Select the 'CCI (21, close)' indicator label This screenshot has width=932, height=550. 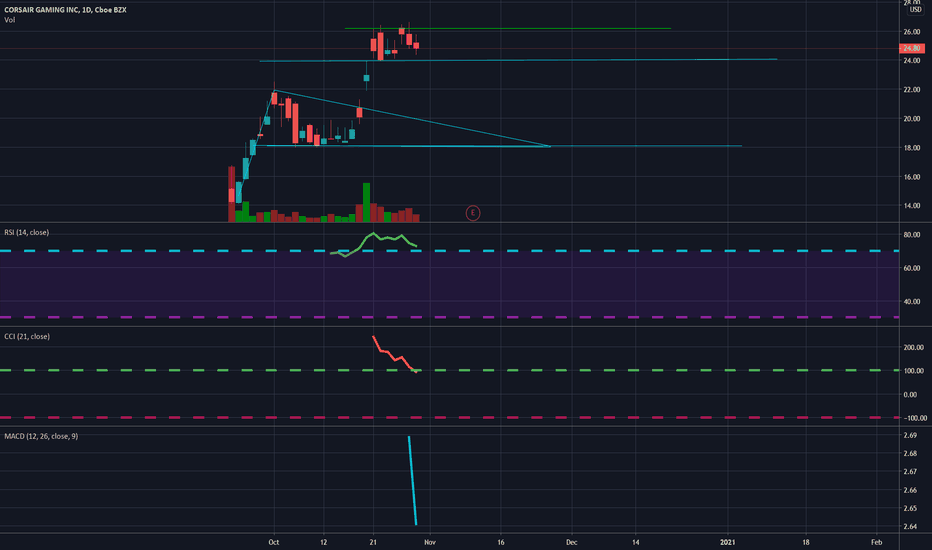27,337
